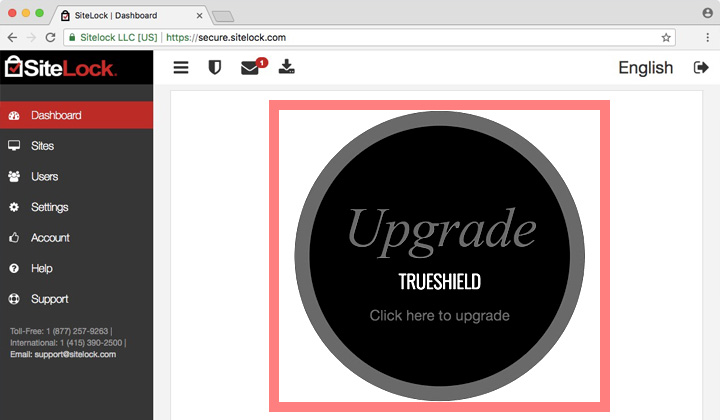Screen dimensions: 720x420
Task: Click the International phone number text
Action: [x=68, y=343]
